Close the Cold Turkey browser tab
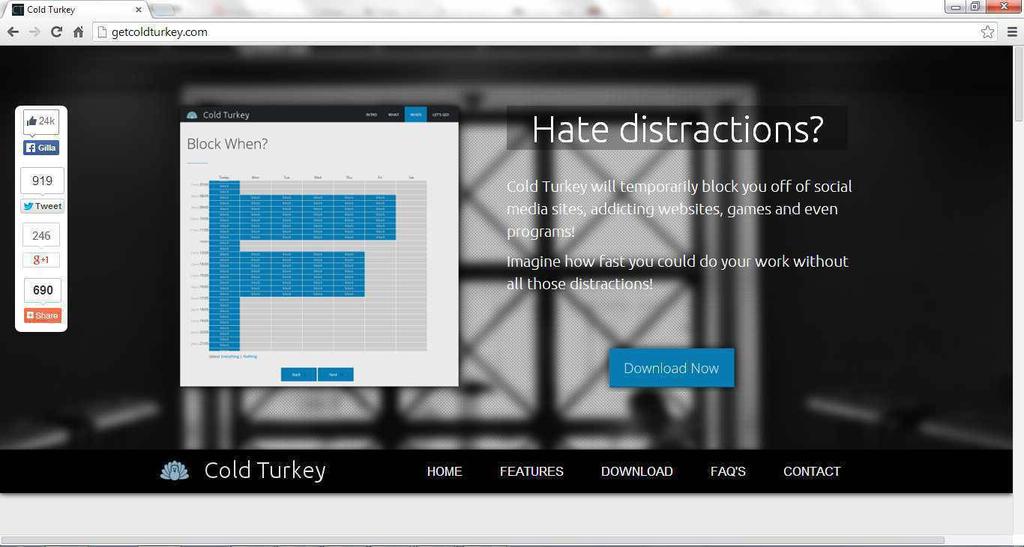The height and width of the screenshot is (547, 1024). [x=138, y=10]
